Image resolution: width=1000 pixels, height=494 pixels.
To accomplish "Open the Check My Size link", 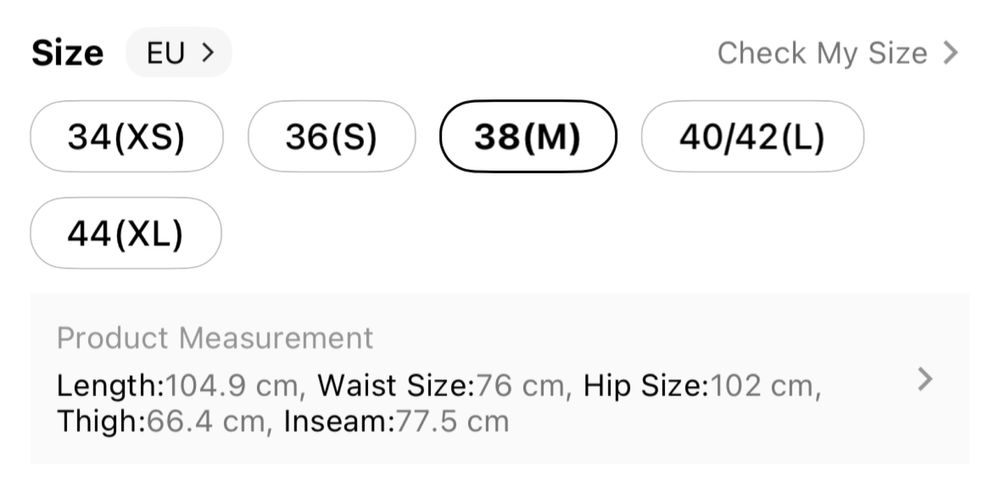I will pyautogui.click(x=822, y=53).
